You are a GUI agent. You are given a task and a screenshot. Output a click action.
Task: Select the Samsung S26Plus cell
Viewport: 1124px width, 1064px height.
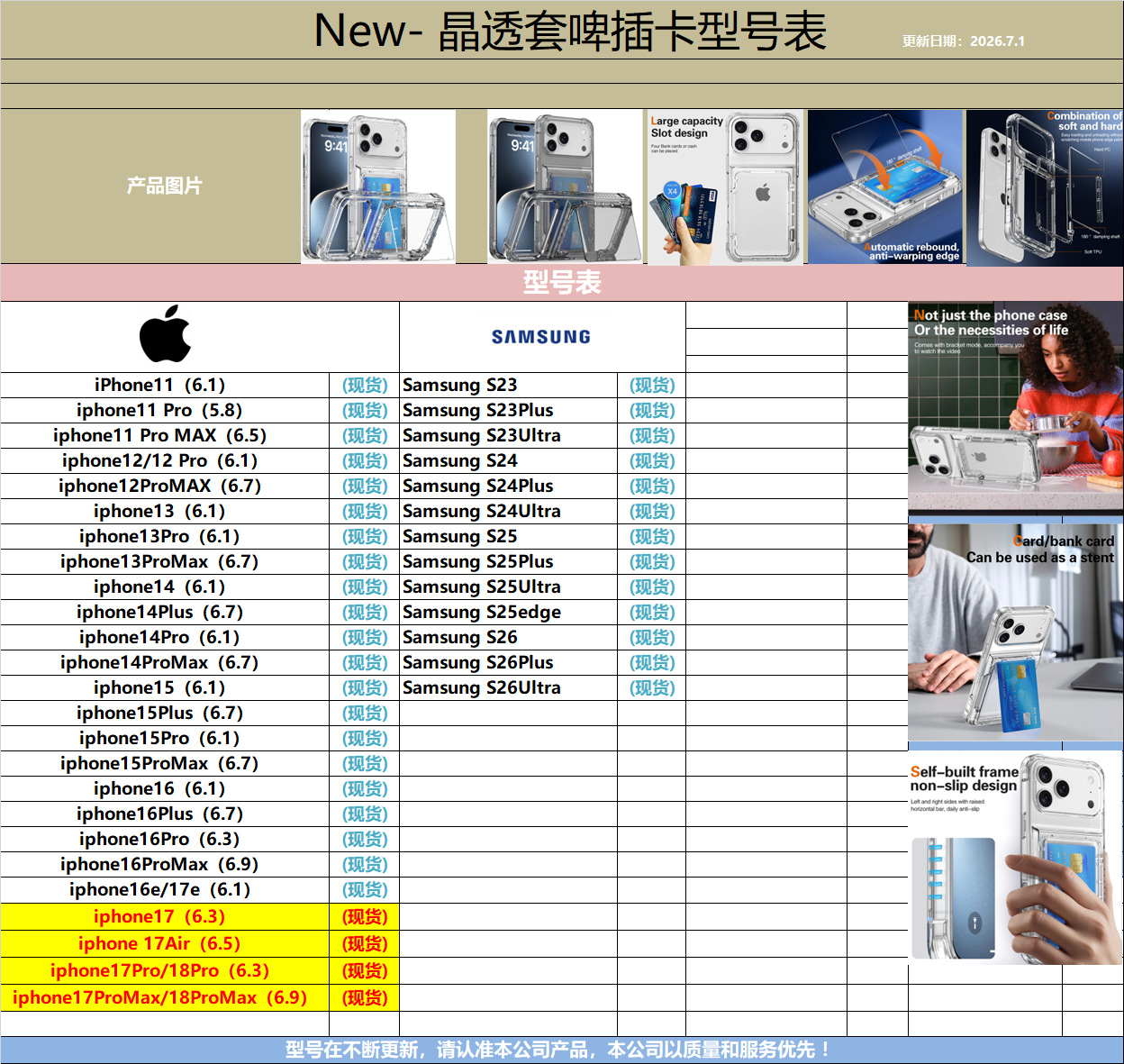(508, 663)
